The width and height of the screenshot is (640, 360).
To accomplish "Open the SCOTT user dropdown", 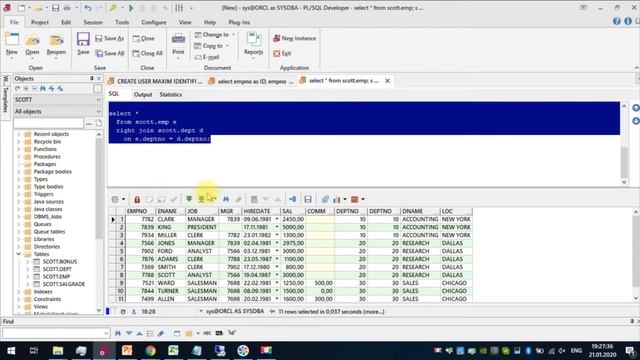I will pos(98,100).
